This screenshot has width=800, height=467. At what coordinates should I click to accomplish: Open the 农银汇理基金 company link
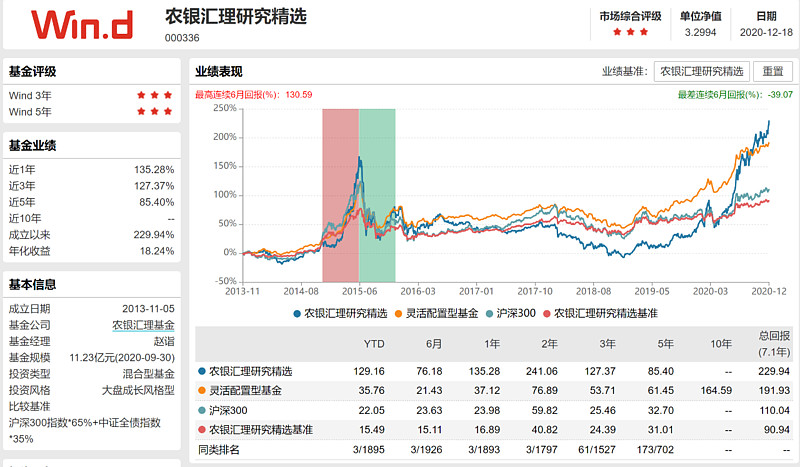(x=143, y=325)
